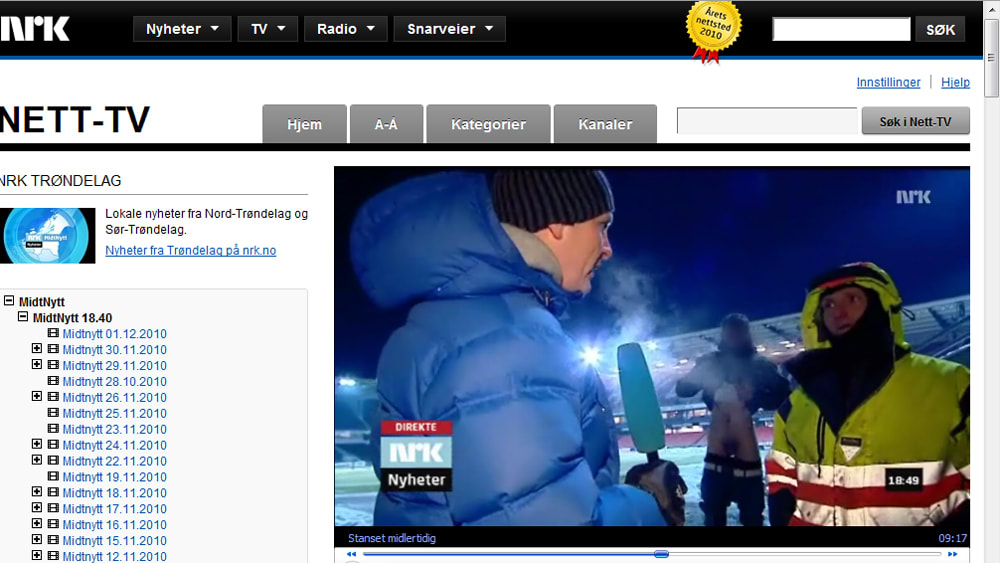Screen dimensions: 1000x563
Task: Open the Innstillinger link
Action: (888, 82)
